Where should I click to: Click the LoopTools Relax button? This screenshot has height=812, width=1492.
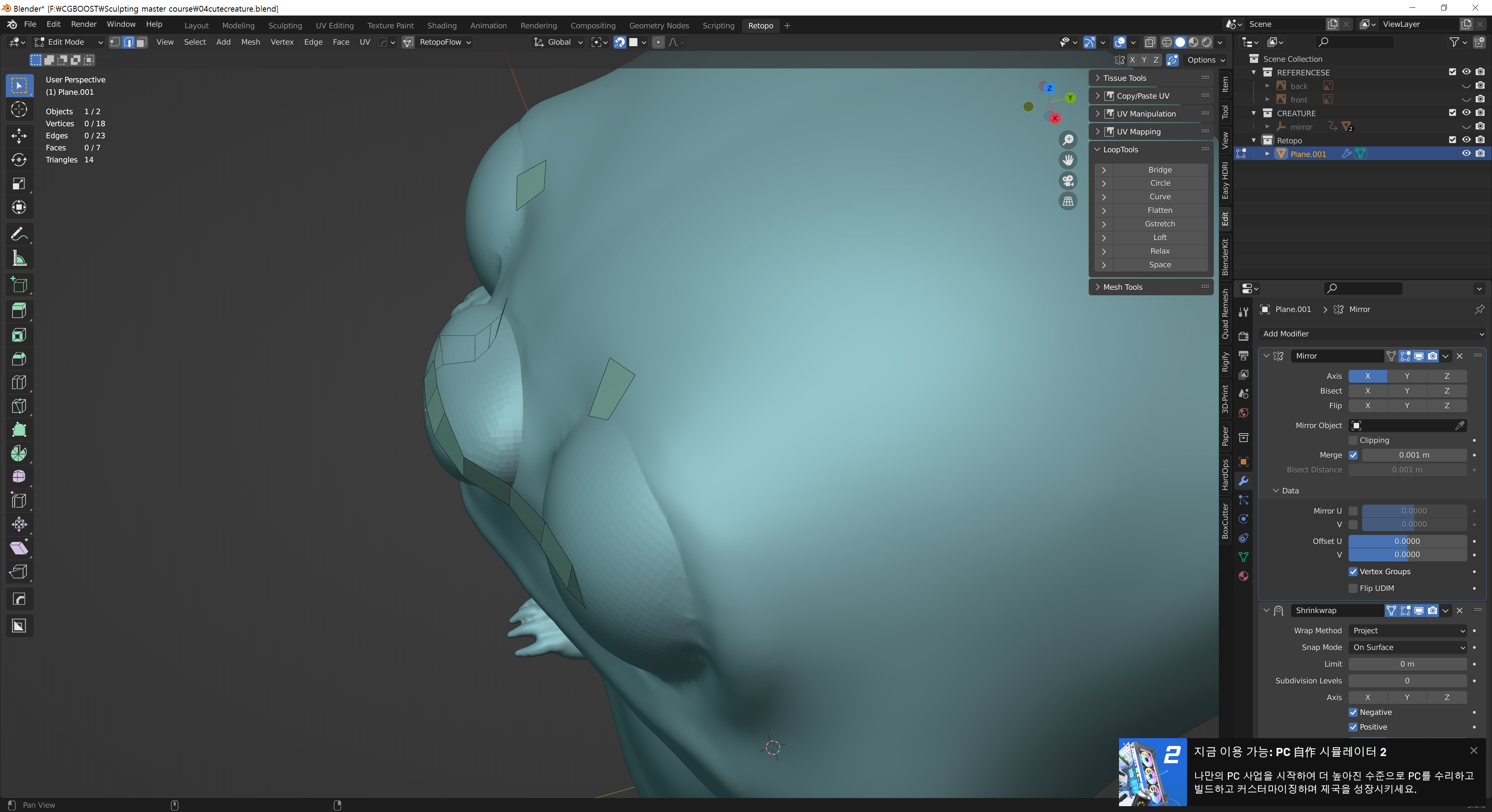click(1159, 251)
